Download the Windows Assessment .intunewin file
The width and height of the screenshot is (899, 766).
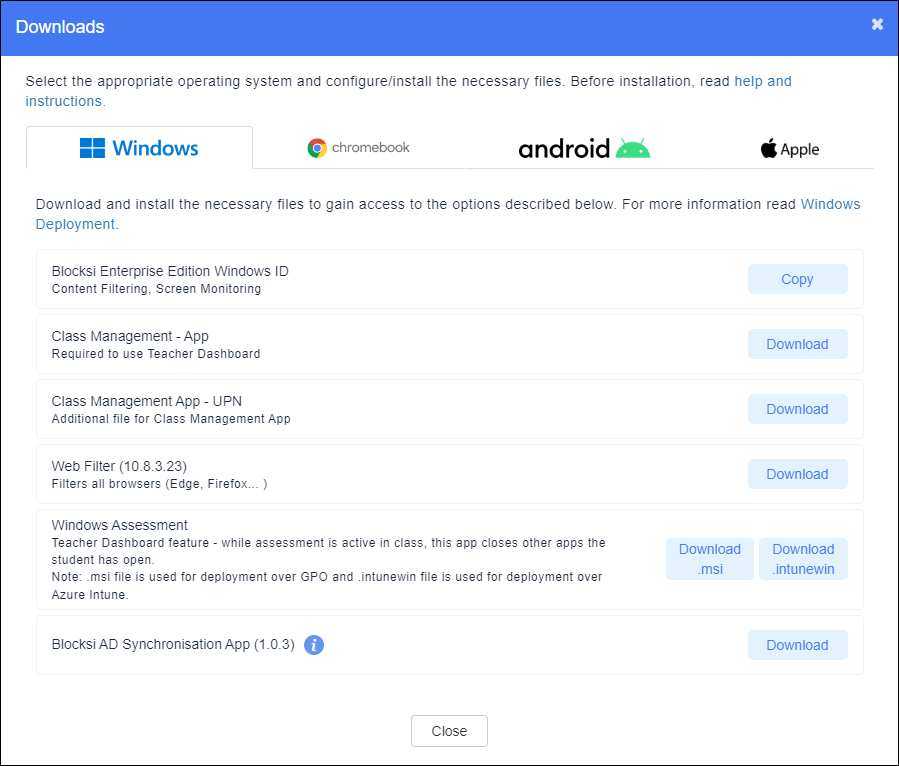803,558
